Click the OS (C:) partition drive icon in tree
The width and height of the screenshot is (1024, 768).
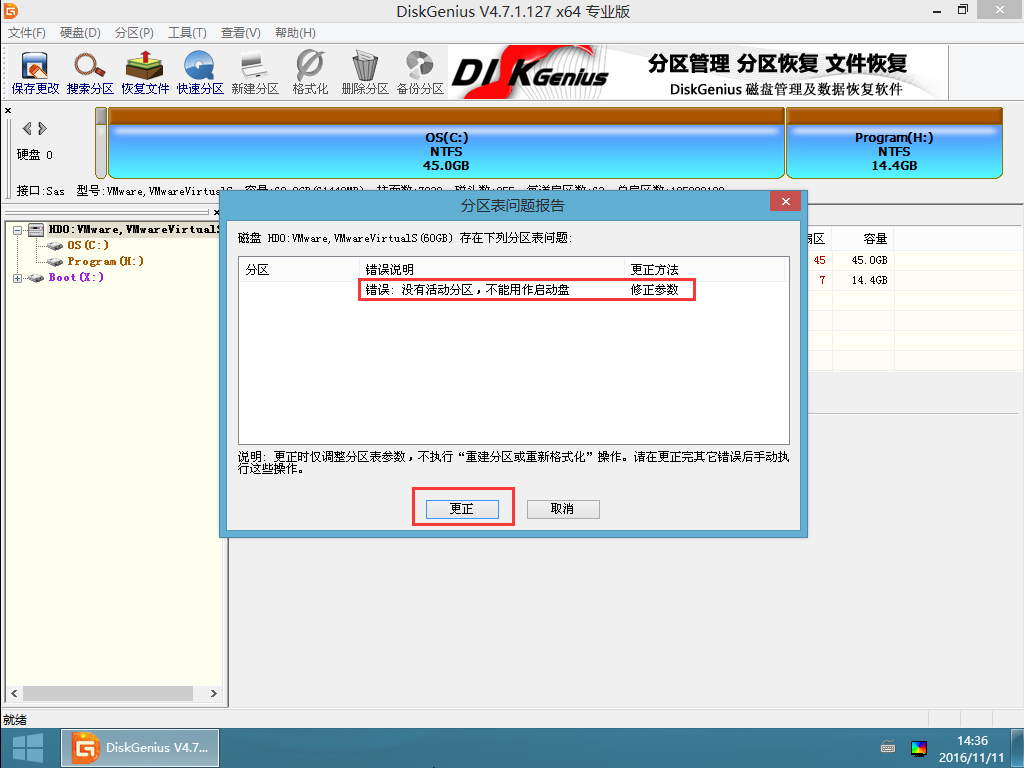[x=55, y=246]
